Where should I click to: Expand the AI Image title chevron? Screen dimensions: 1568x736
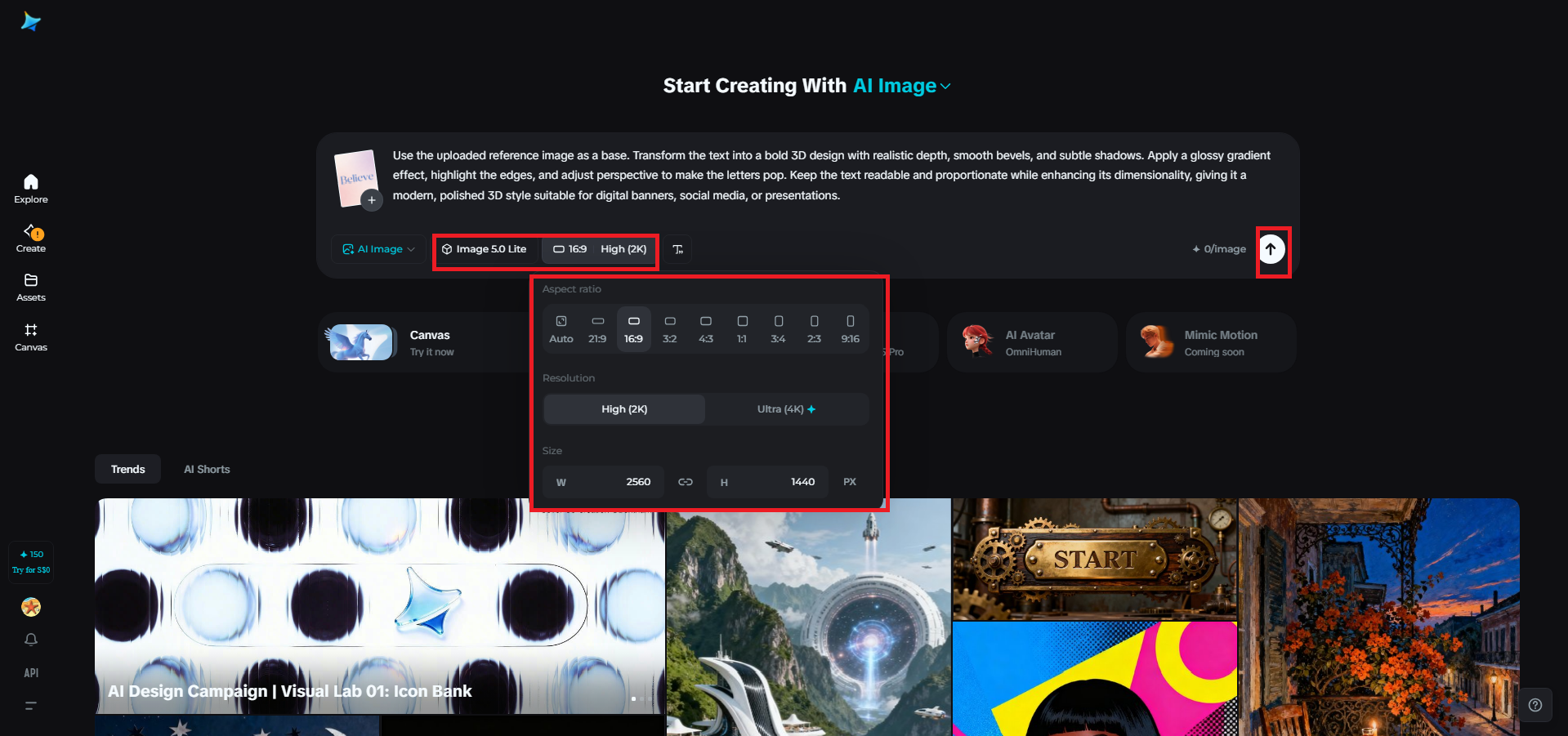pos(945,87)
